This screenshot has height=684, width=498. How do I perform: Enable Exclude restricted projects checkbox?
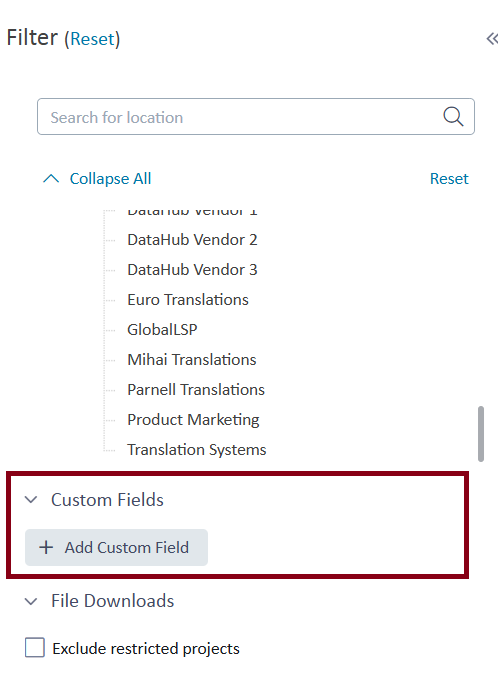tap(35, 647)
